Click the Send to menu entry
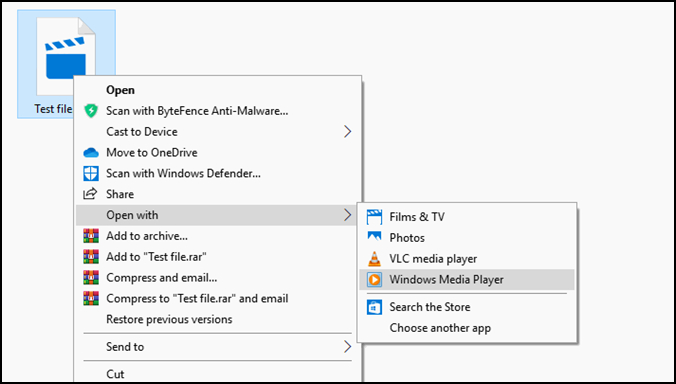676x384 pixels. pos(218,347)
